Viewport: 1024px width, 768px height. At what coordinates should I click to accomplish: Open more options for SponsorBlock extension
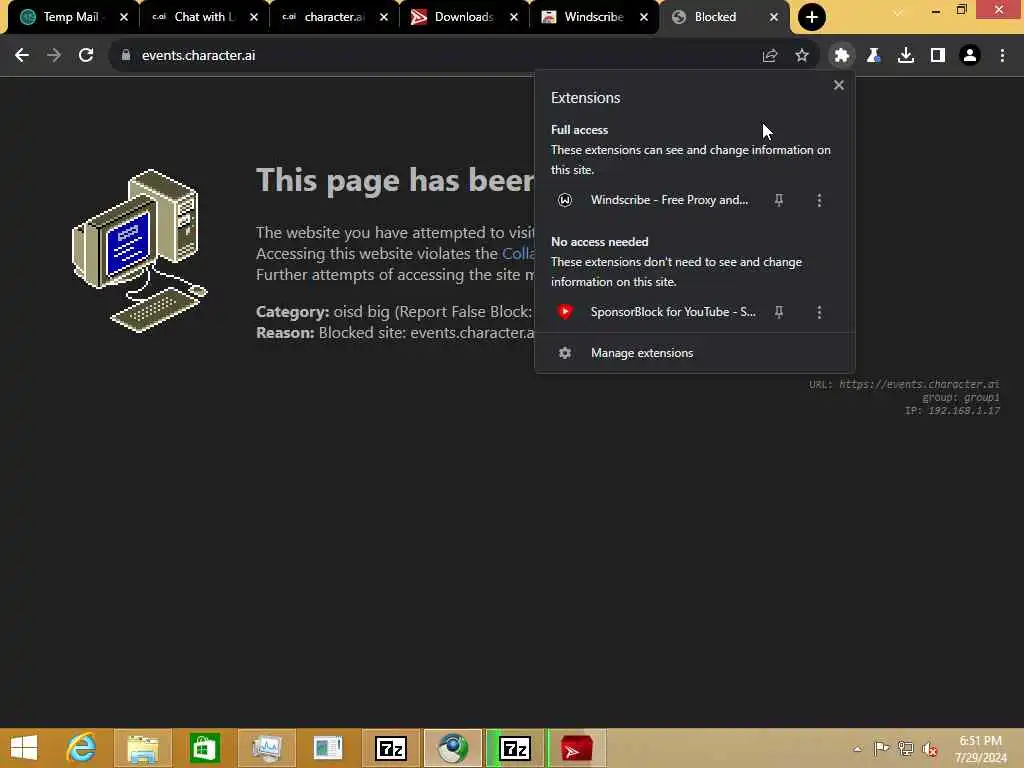820,312
